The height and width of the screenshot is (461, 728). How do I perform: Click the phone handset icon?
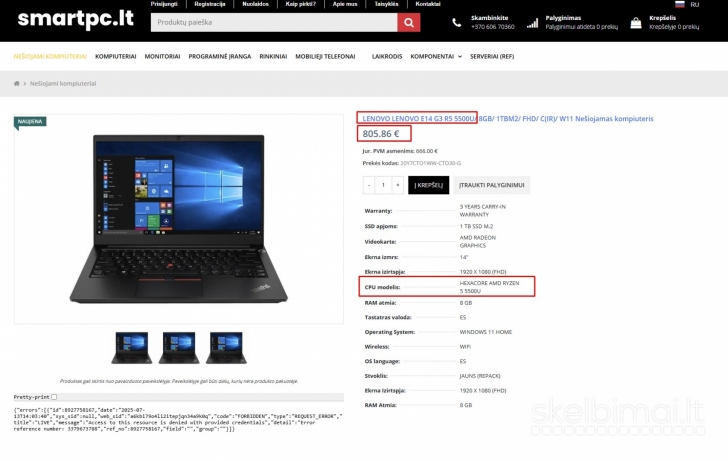tap(457, 23)
